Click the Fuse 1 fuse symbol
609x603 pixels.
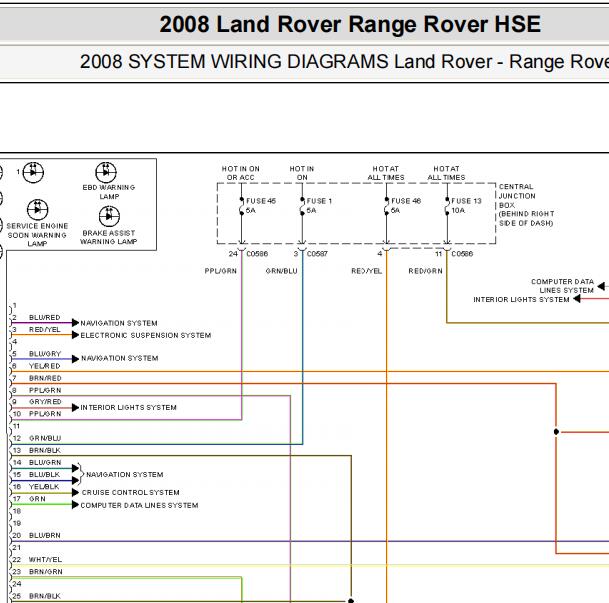point(302,206)
